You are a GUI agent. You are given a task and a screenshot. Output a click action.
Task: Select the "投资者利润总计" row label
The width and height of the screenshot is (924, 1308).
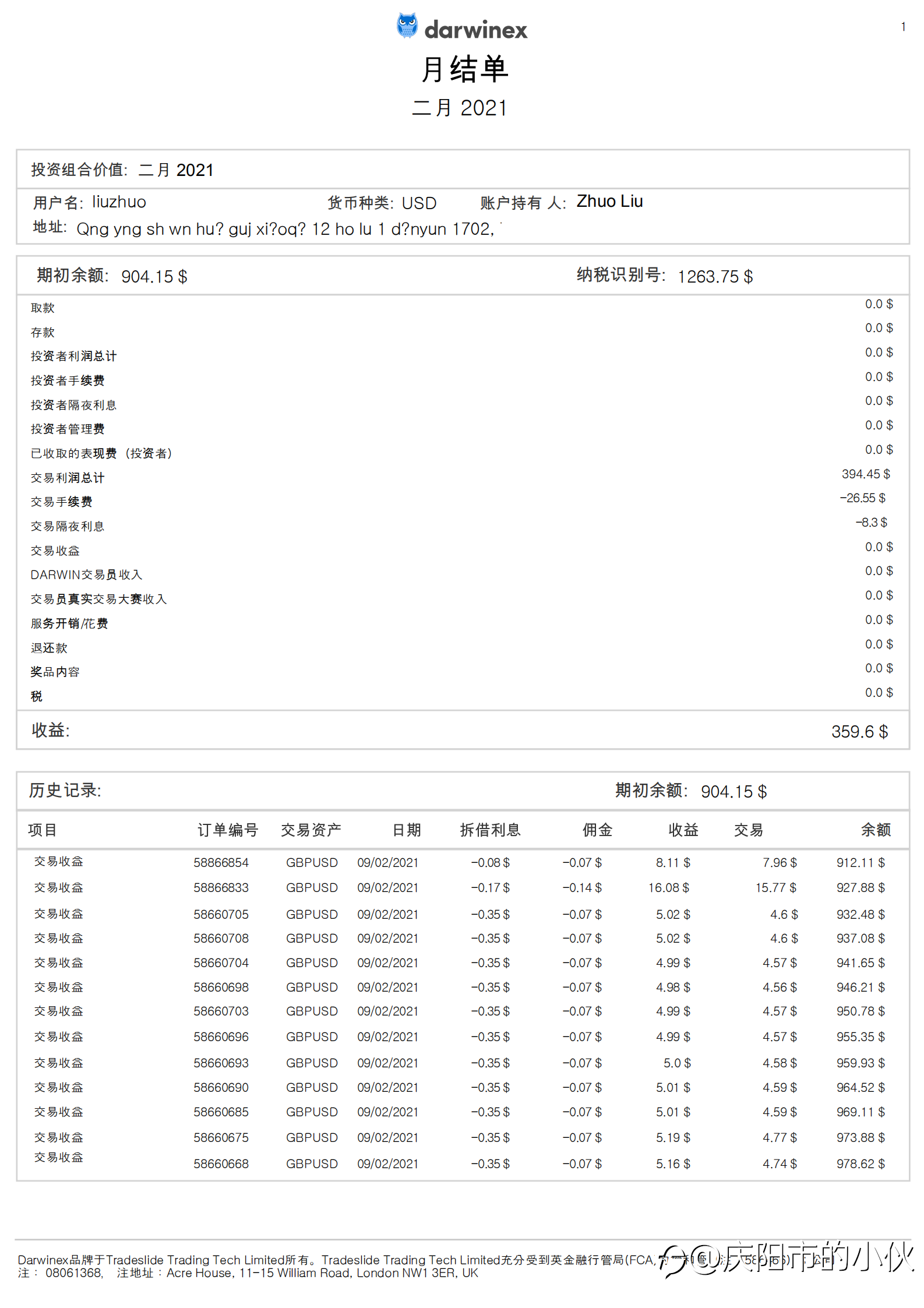(74, 356)
